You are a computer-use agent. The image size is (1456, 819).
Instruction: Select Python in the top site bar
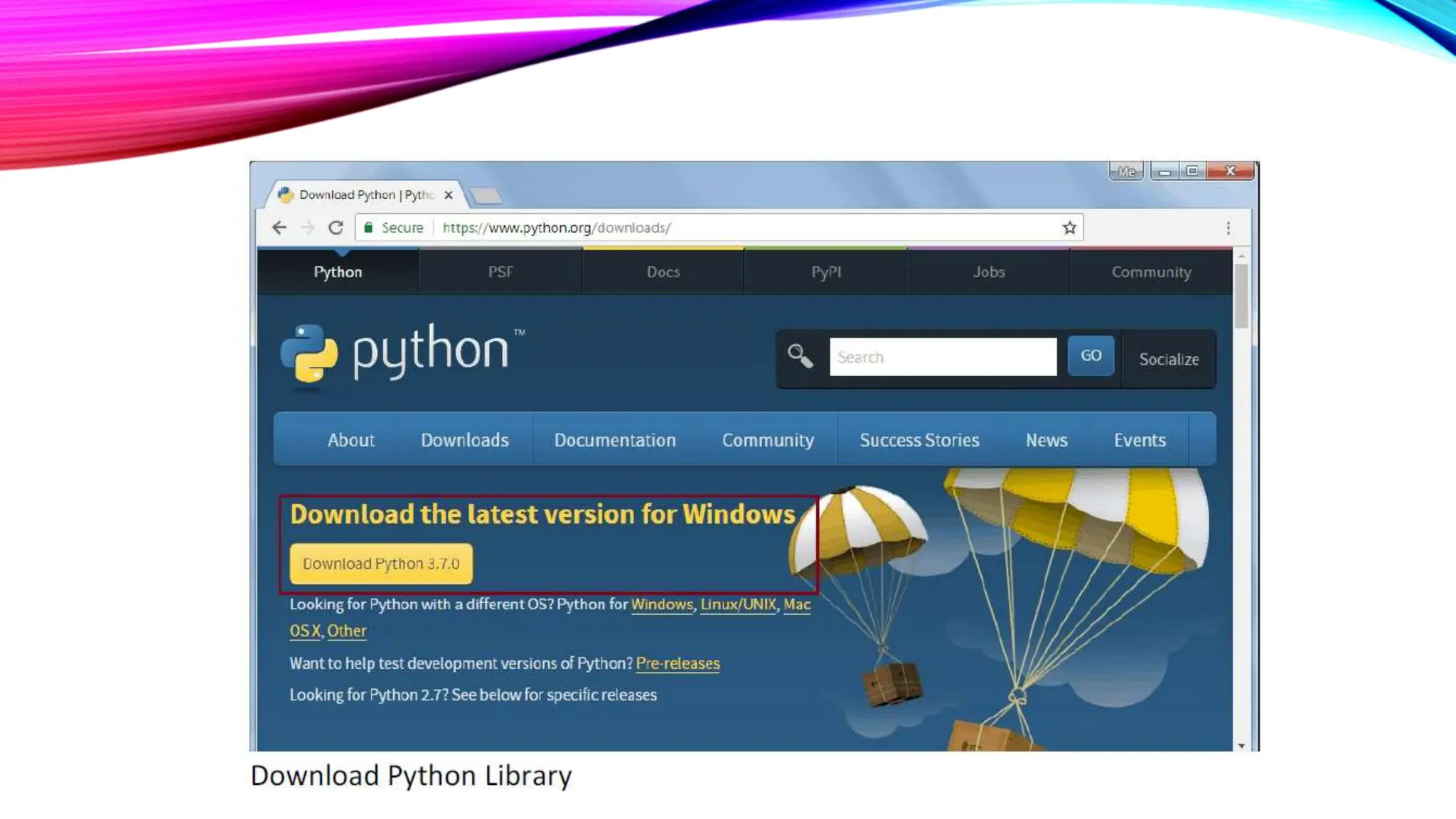click(x=338, y=272)
